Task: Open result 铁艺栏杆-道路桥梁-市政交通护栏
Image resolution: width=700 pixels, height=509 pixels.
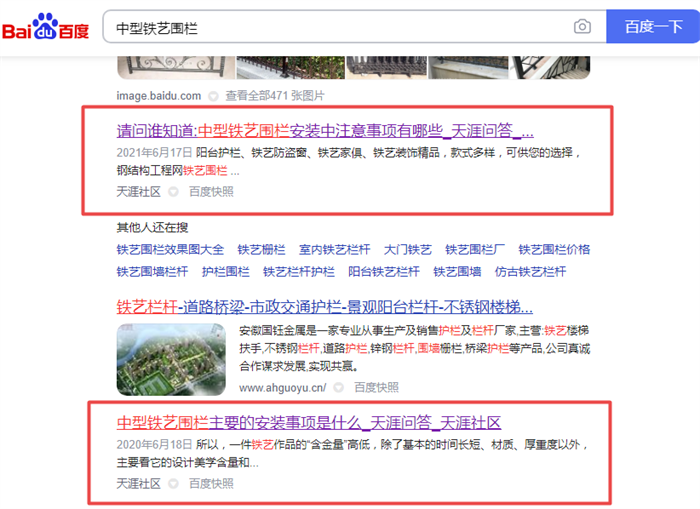Action: click(325, 307)
